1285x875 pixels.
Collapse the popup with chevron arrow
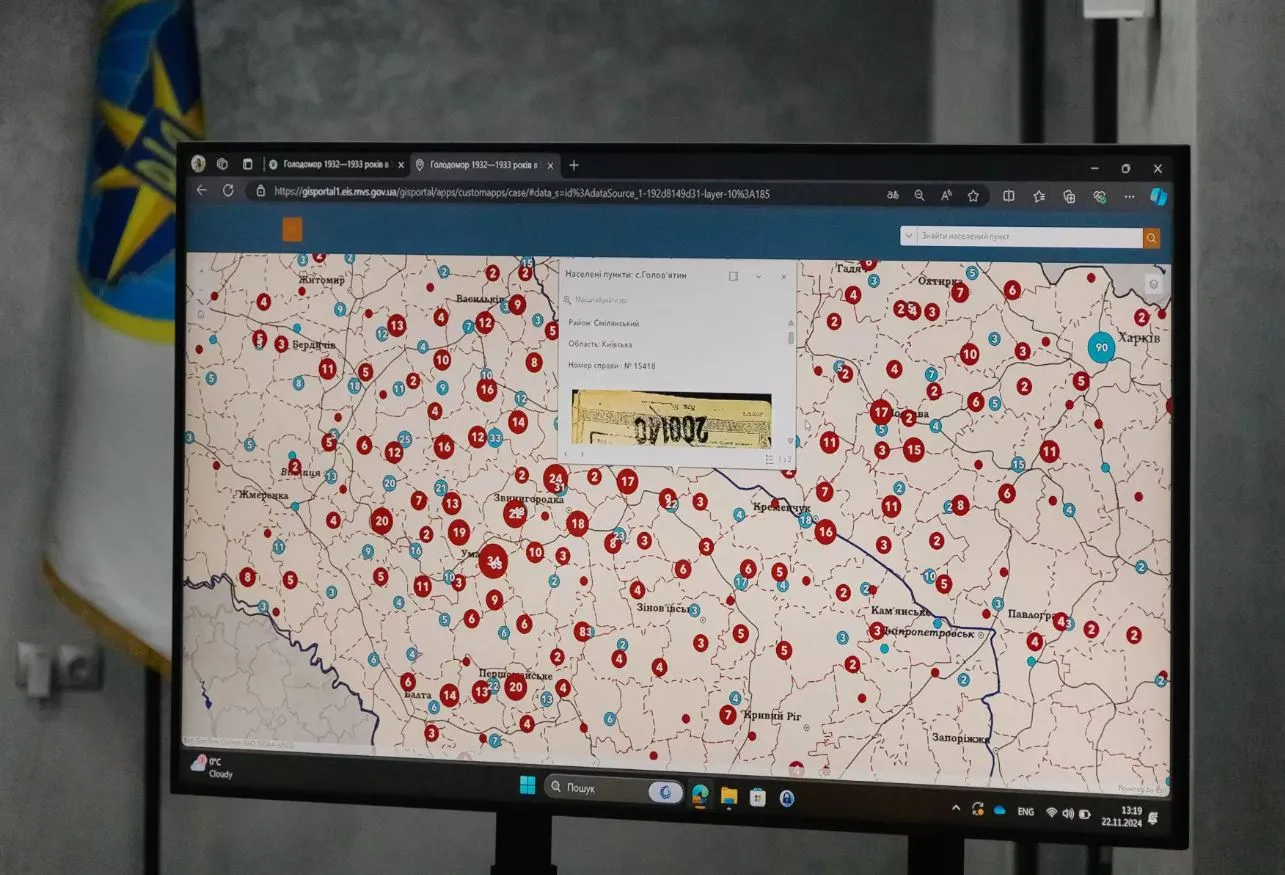pyautogui.click(x=758, y=276)
